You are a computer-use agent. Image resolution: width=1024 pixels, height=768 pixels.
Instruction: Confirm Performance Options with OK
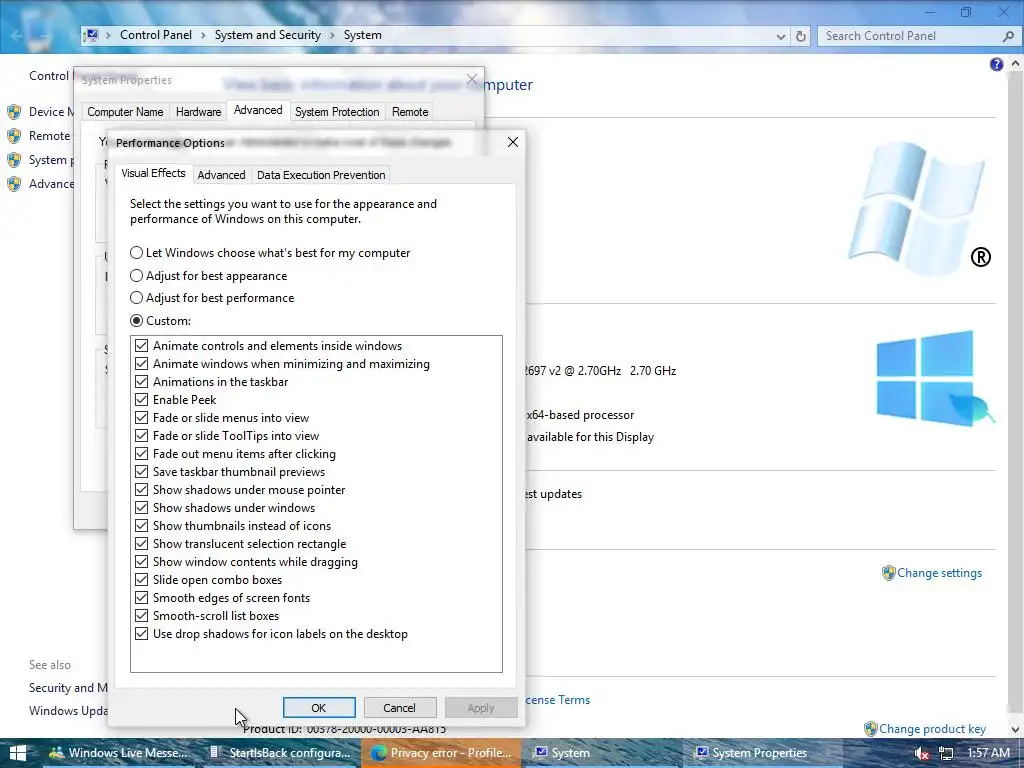tap(319, 708)
